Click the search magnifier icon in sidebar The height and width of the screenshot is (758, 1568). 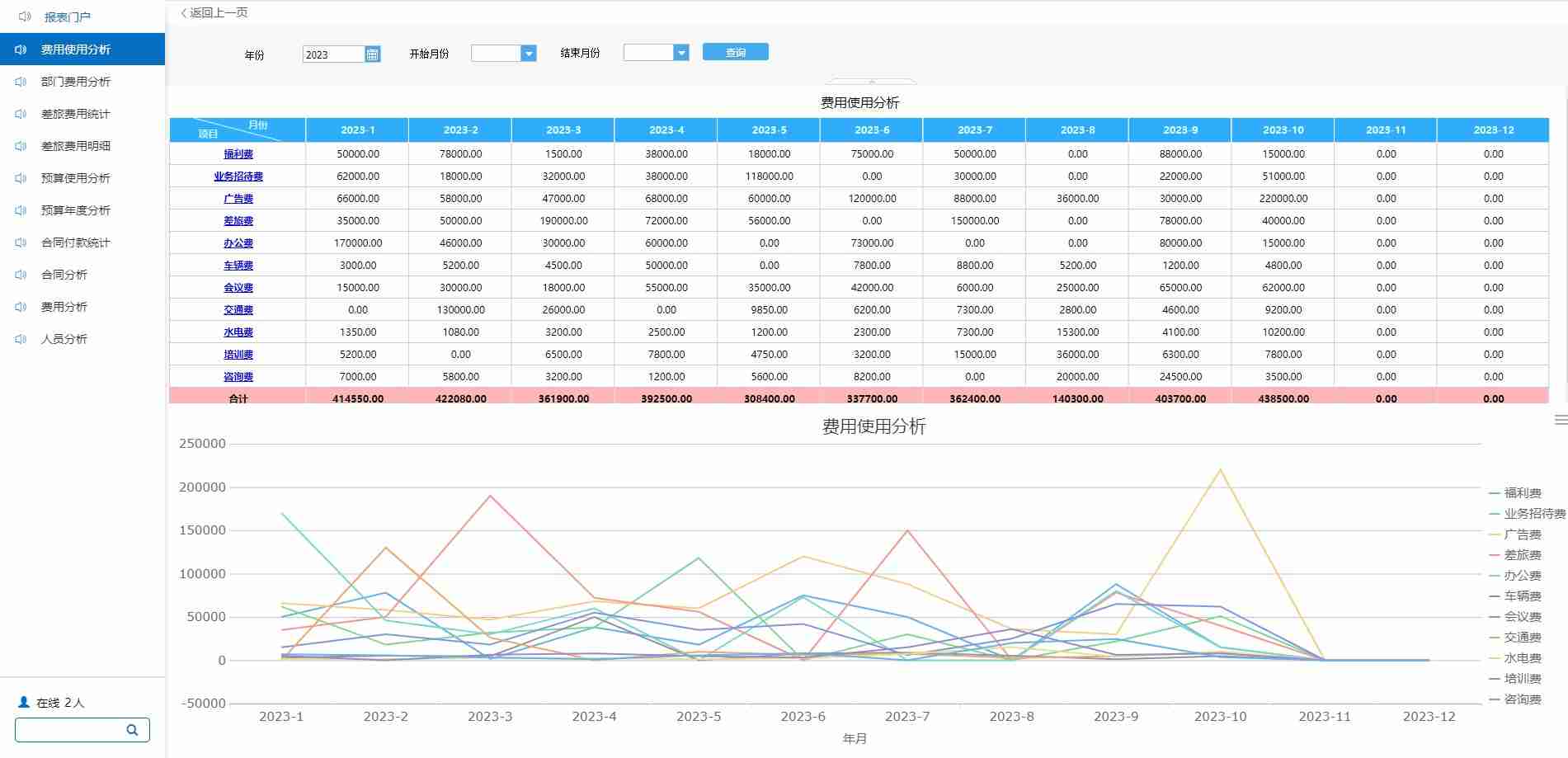pos(132,730)
